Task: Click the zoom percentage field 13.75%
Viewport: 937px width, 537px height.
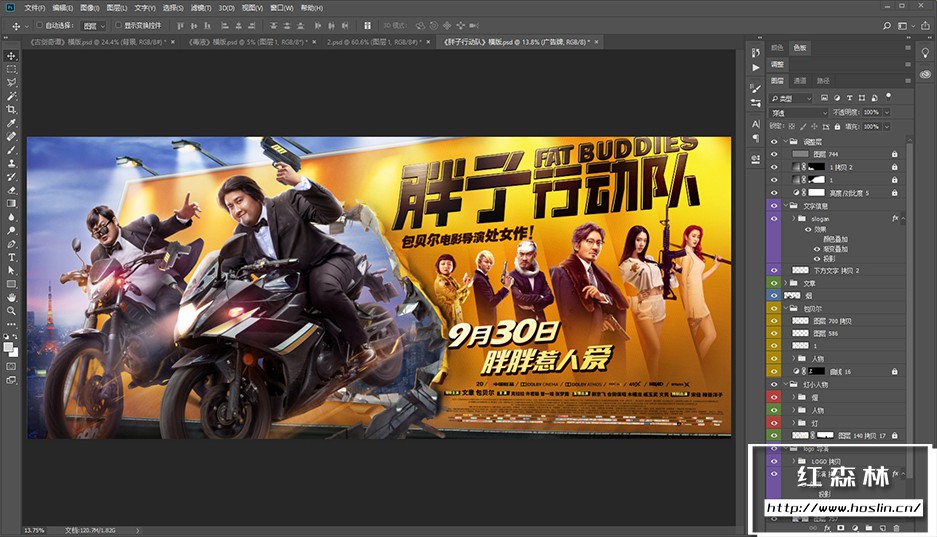Action: point(34,530)
